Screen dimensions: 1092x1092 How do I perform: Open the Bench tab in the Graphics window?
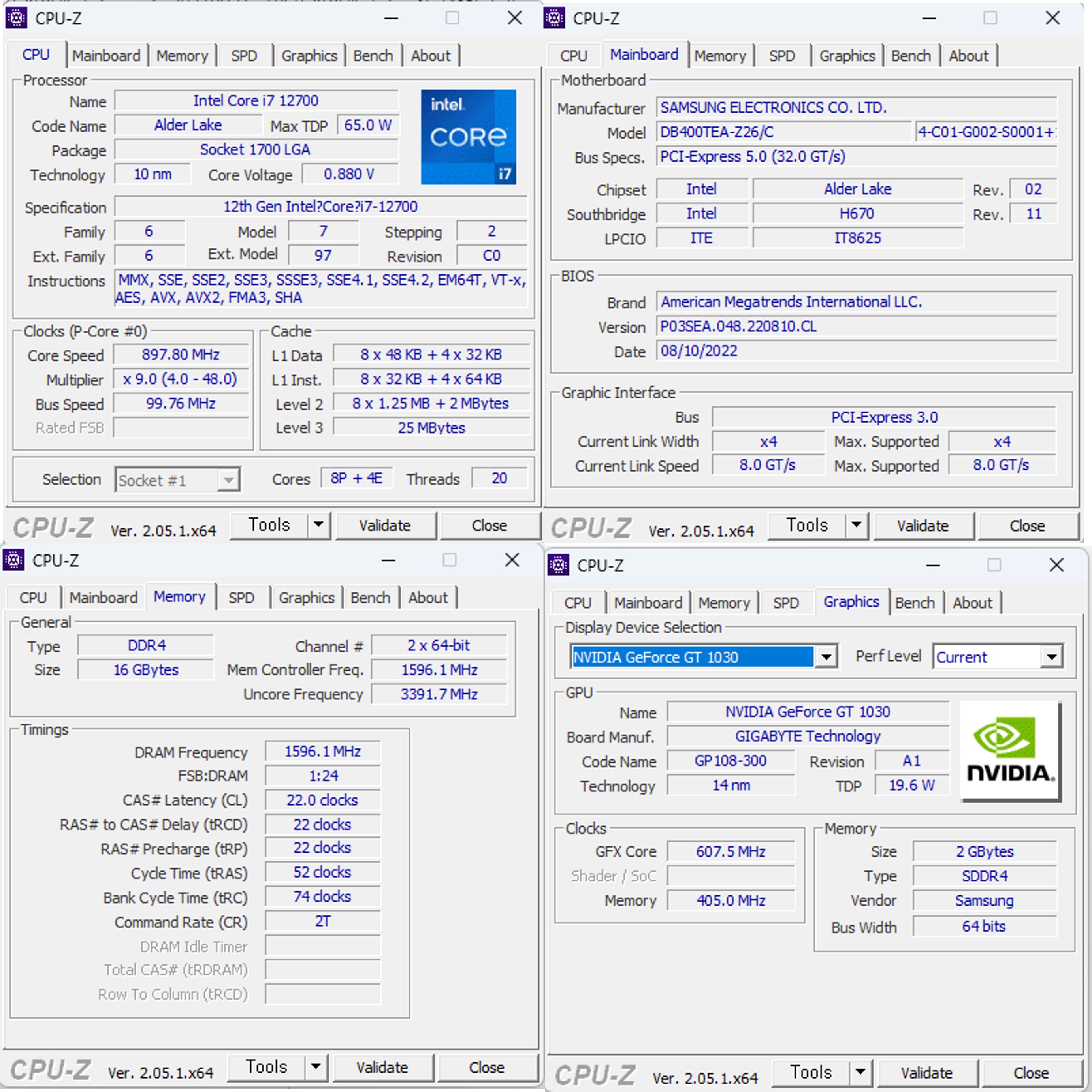click(x=915, y=603)
